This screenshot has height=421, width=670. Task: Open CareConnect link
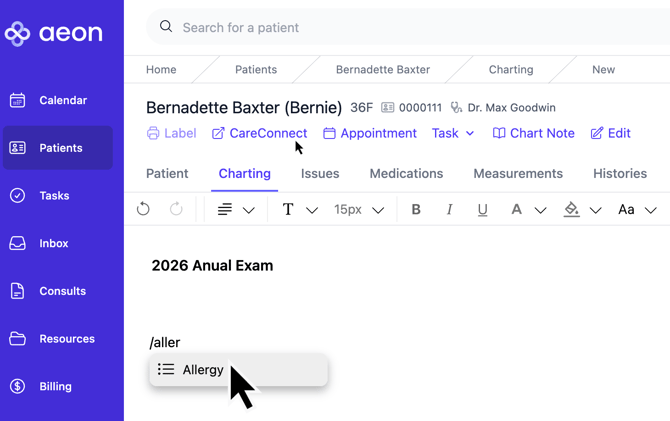pos(259,133)
